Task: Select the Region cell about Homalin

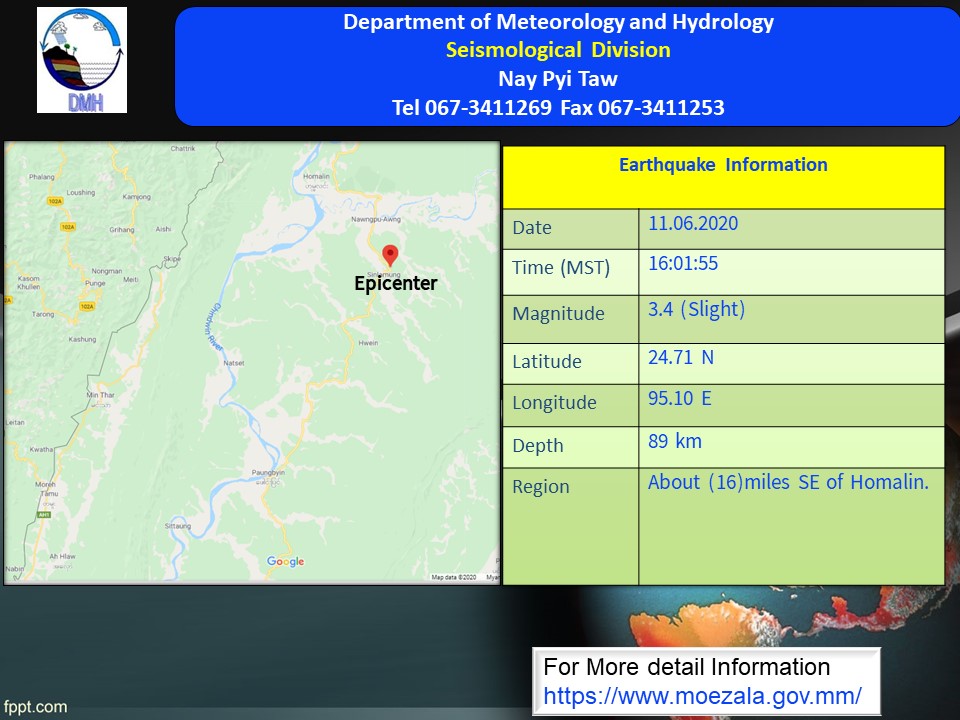Action: pyautogui.click(x=788, y=483)
